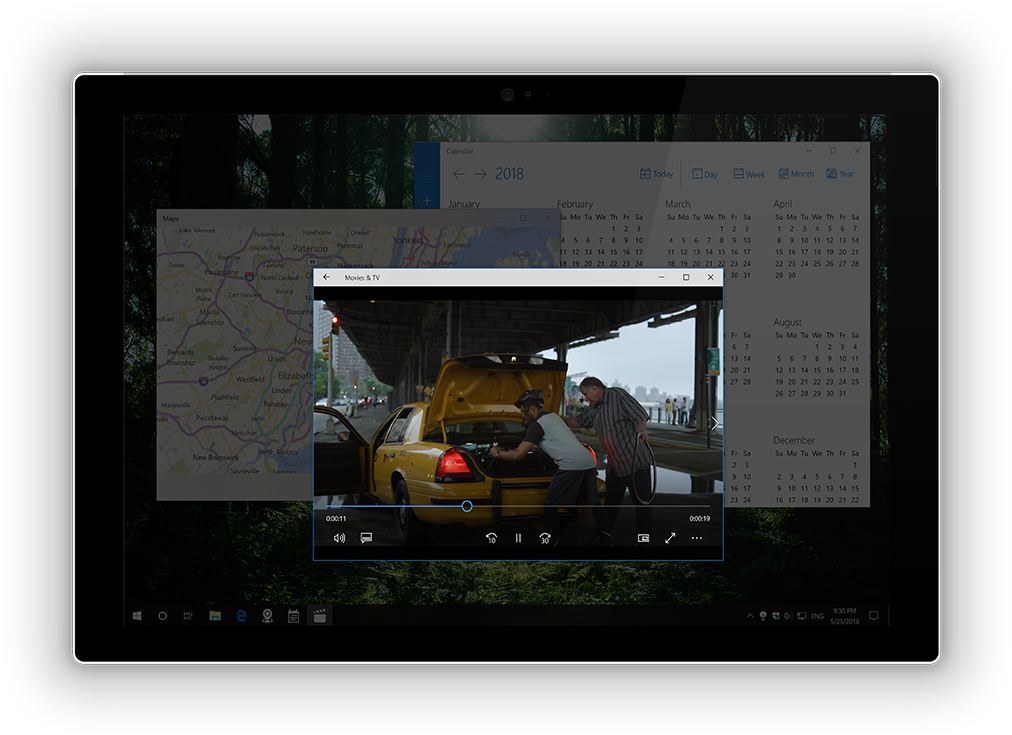Click the 2018 year heading in Calendar
The height and width of the screenshot is (735, 1012).
(509, 174)
